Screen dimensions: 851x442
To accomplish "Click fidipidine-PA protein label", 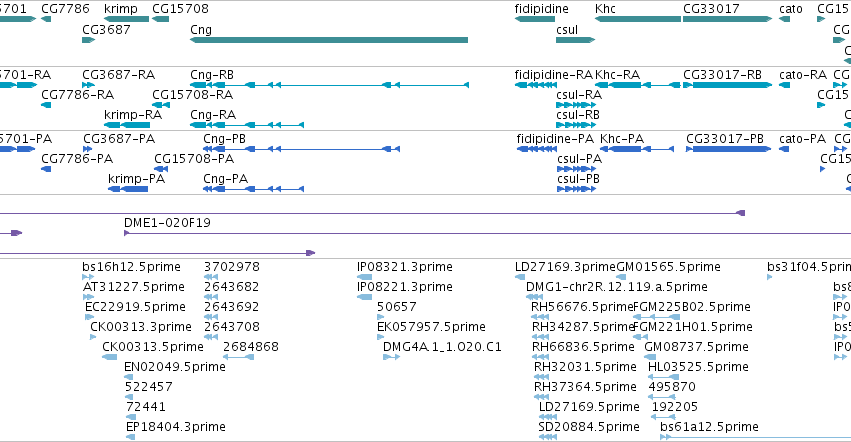I will (555, 138).
